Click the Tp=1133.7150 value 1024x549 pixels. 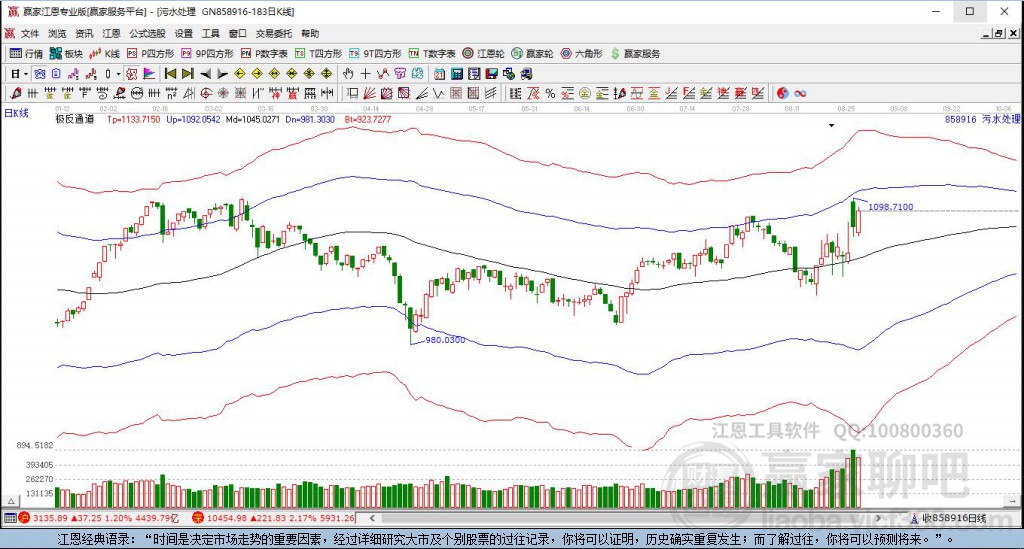coord(133,119)
